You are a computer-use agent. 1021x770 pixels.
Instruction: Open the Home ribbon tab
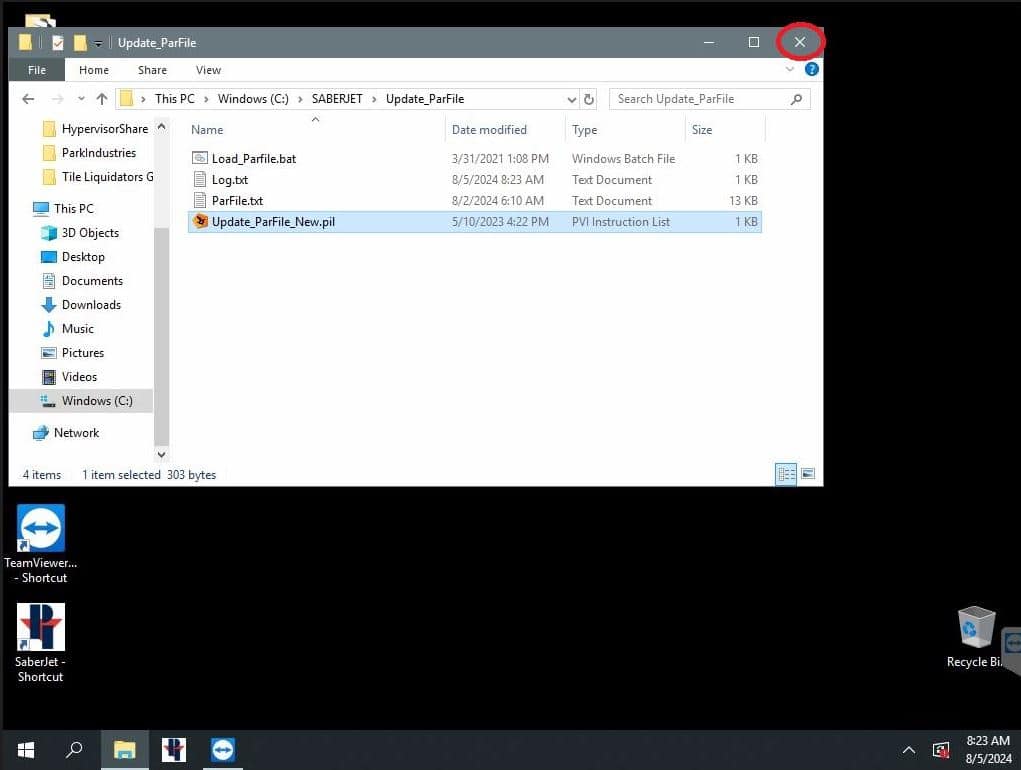(94, 70)
